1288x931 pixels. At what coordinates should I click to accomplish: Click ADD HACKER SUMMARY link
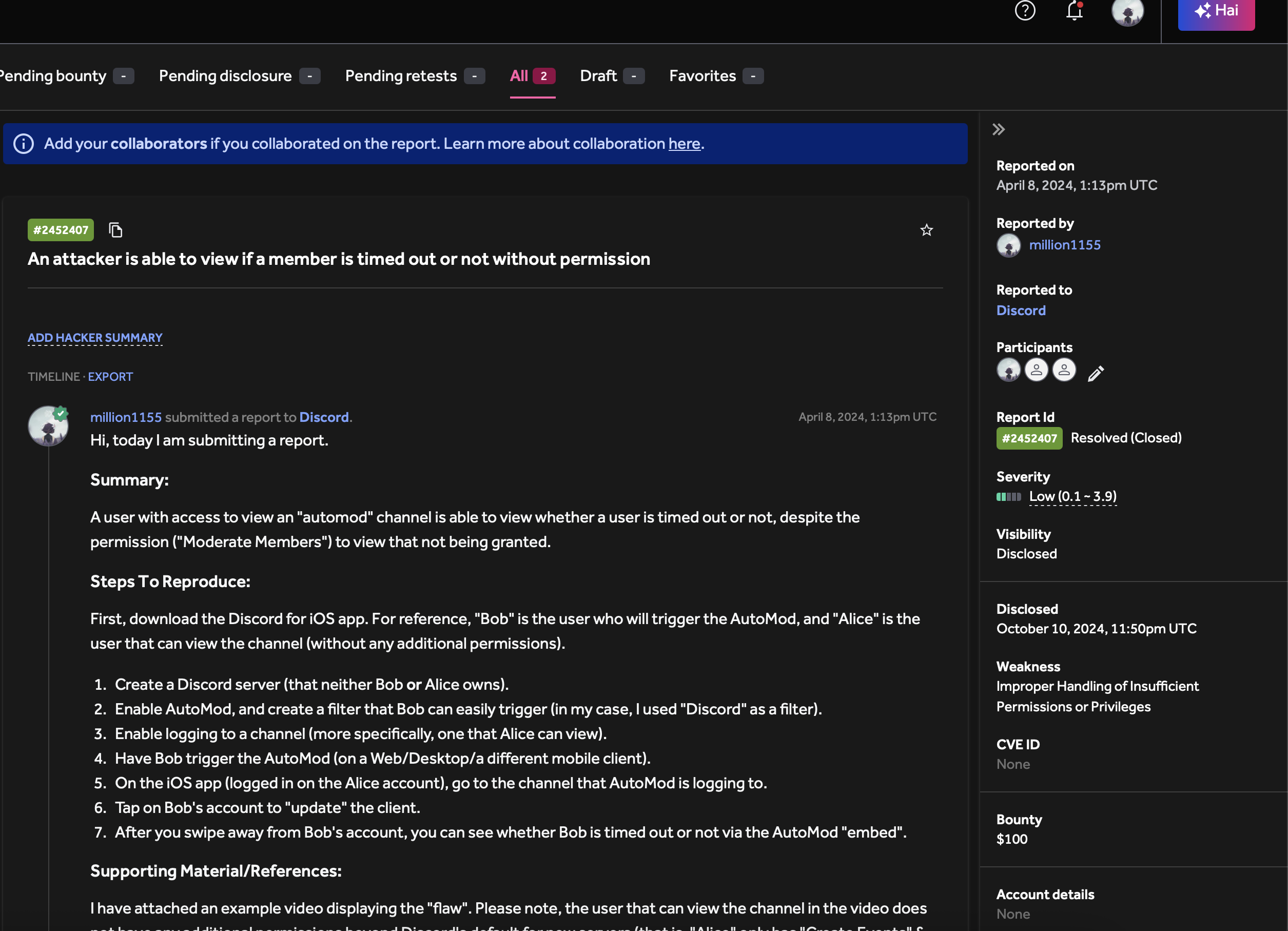pyautogui.click(x=95, y=337)
